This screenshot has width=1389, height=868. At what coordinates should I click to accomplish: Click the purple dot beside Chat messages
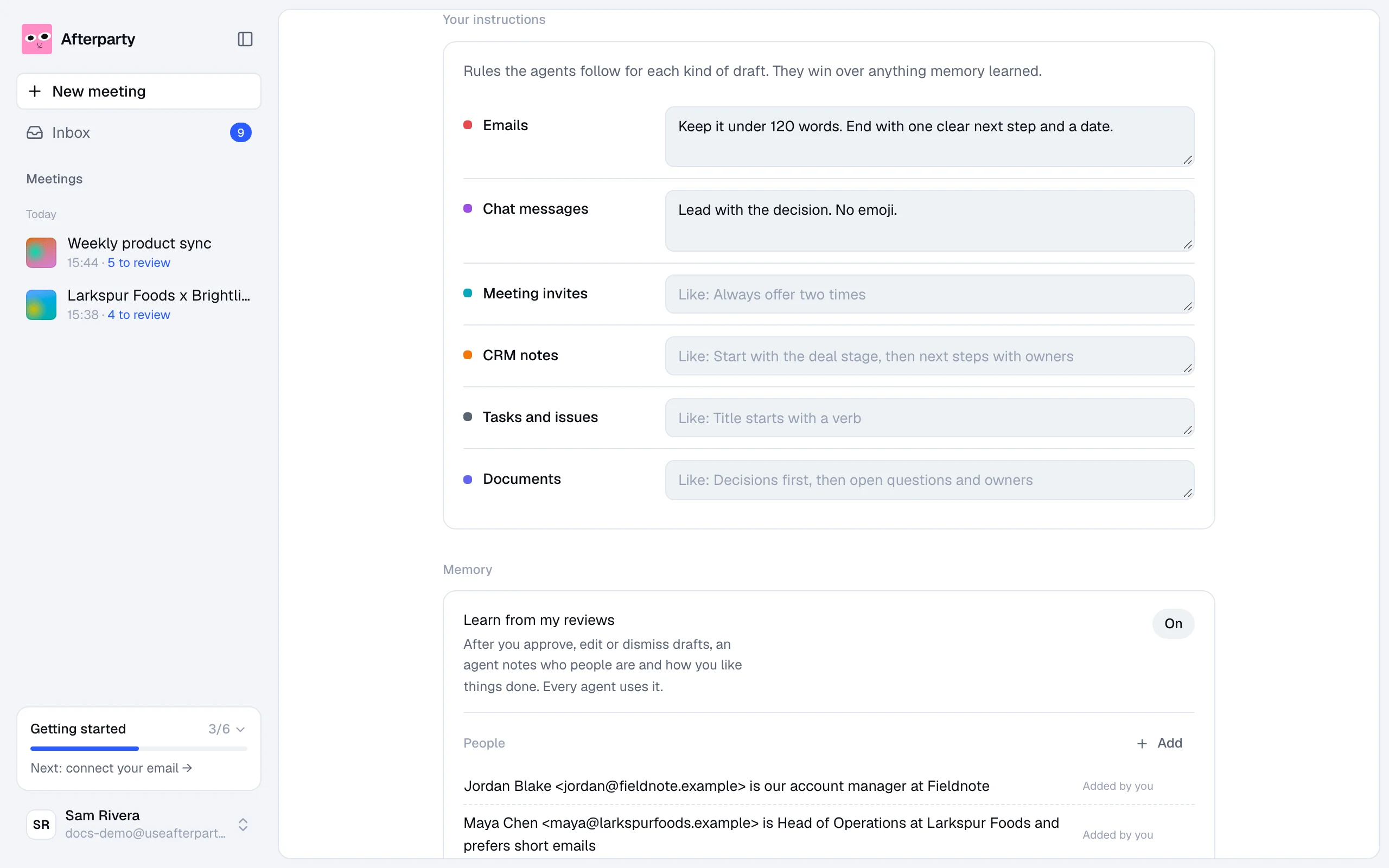[x=468, y=208]
